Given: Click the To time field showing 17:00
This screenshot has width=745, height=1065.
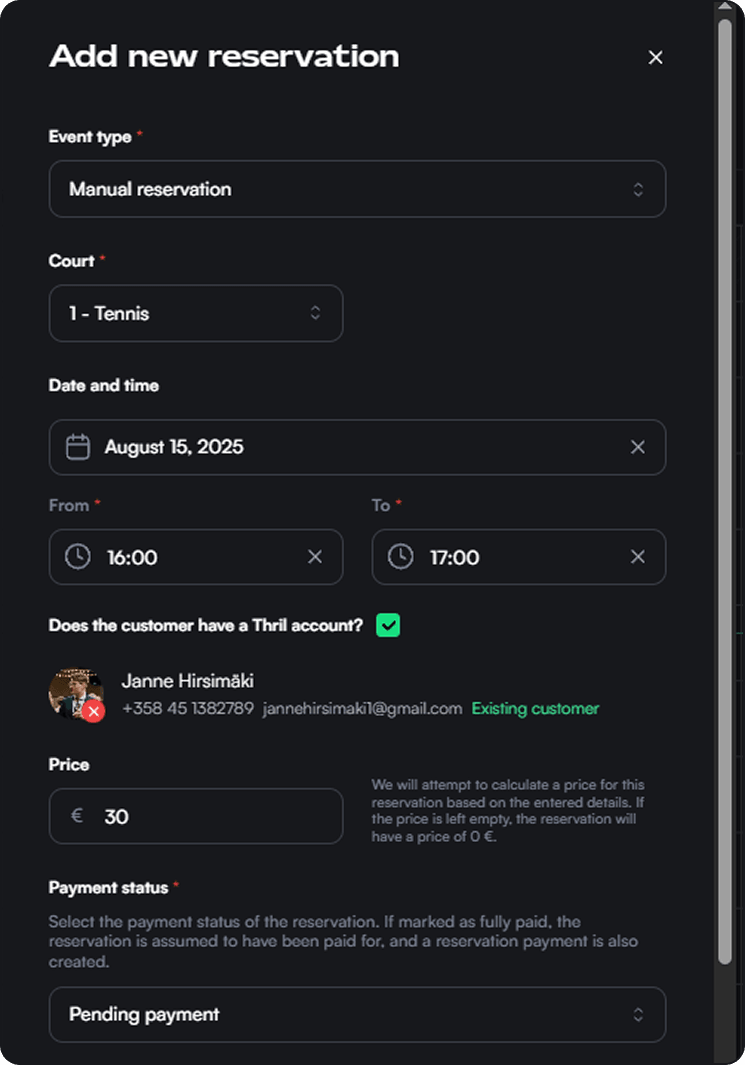Looking at the screenshot, I should coord(500,557).
